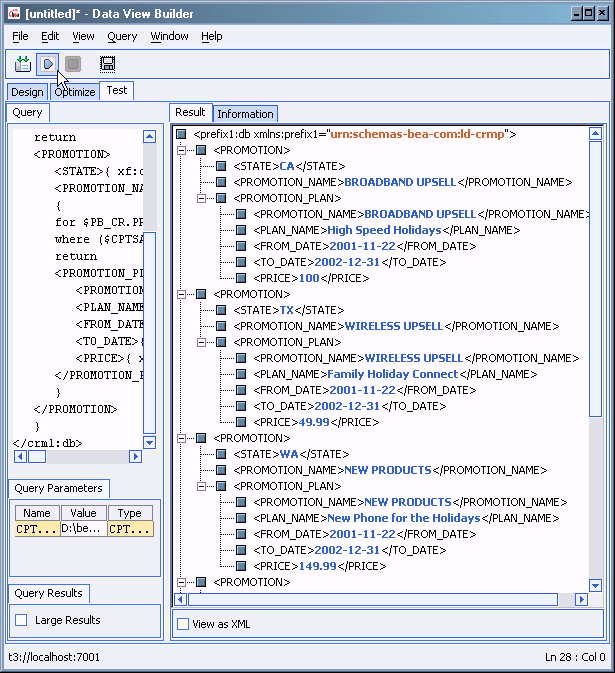The image size is (615, 673).
Task: Click node icon beside New Phone for the Holidays
Action: [x=241, y=518]
